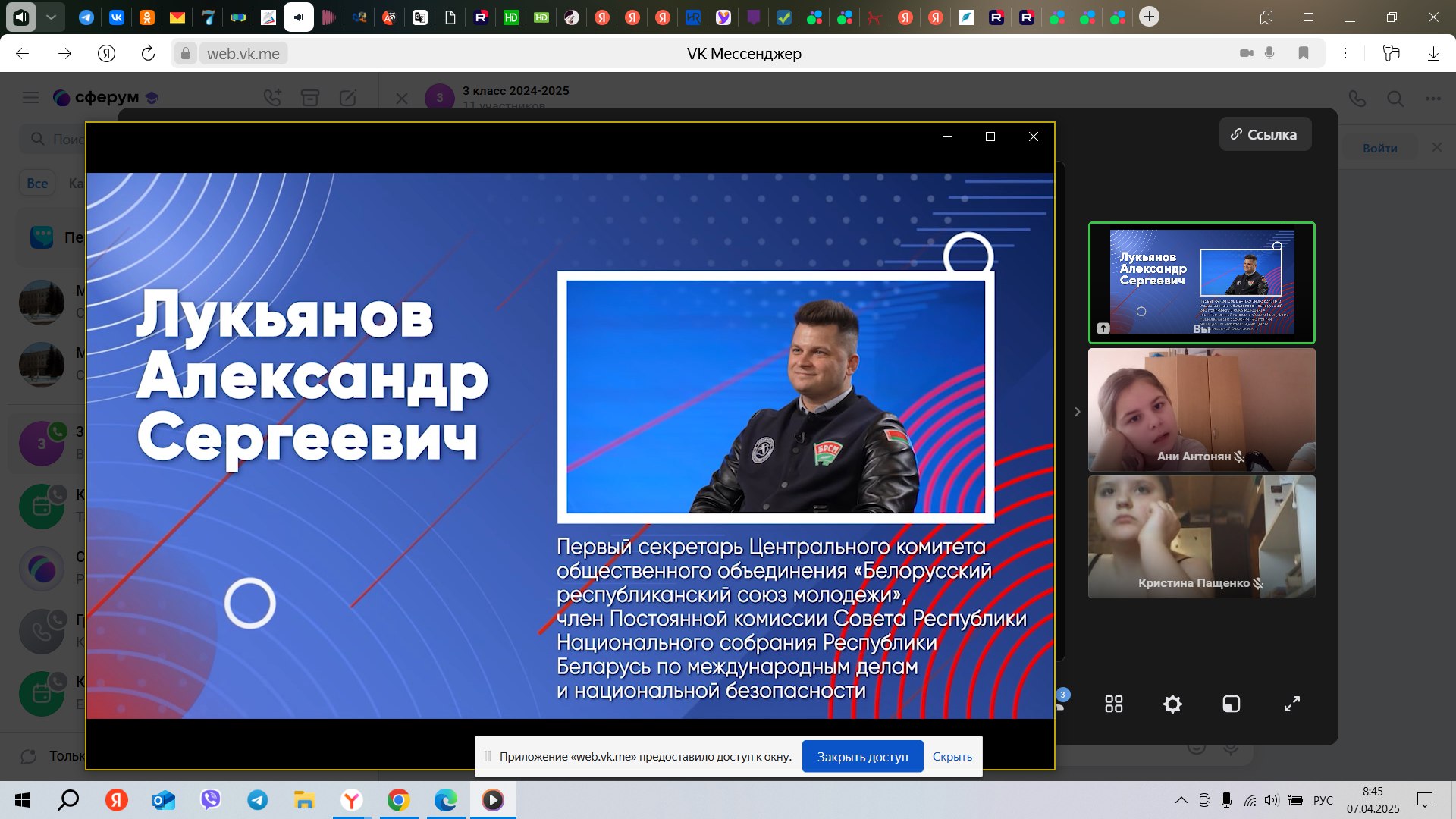Open Yandex home page button
The height and width of the screenshot is (819, 1456).
[x=106, y=53]
